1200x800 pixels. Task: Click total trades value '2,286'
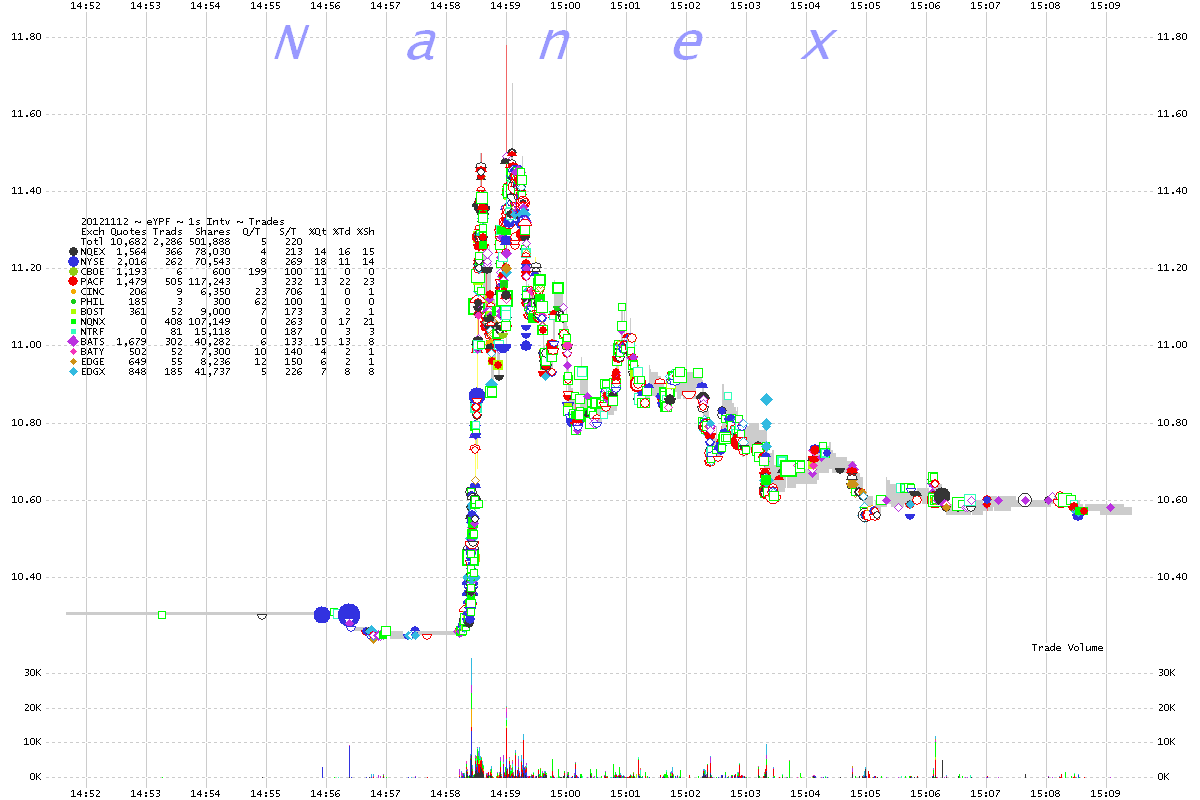(167, 241)
